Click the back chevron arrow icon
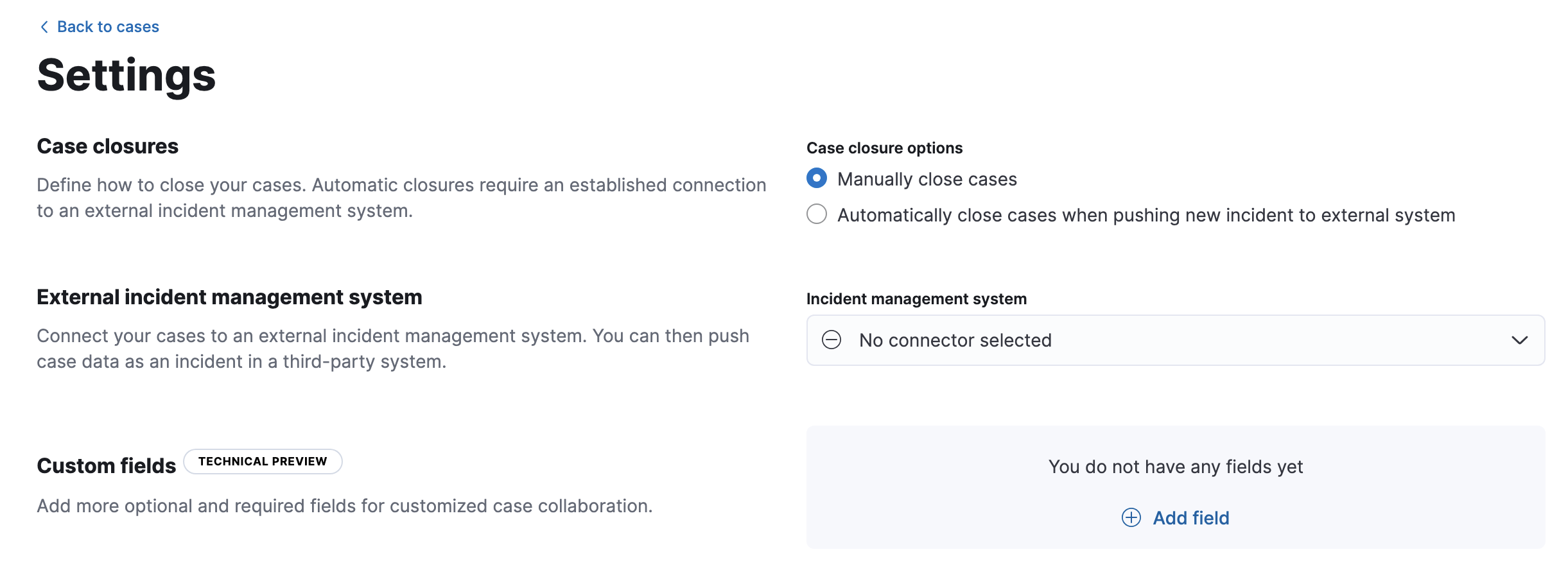Viewport: 1568px width, 579px height. 44,27
